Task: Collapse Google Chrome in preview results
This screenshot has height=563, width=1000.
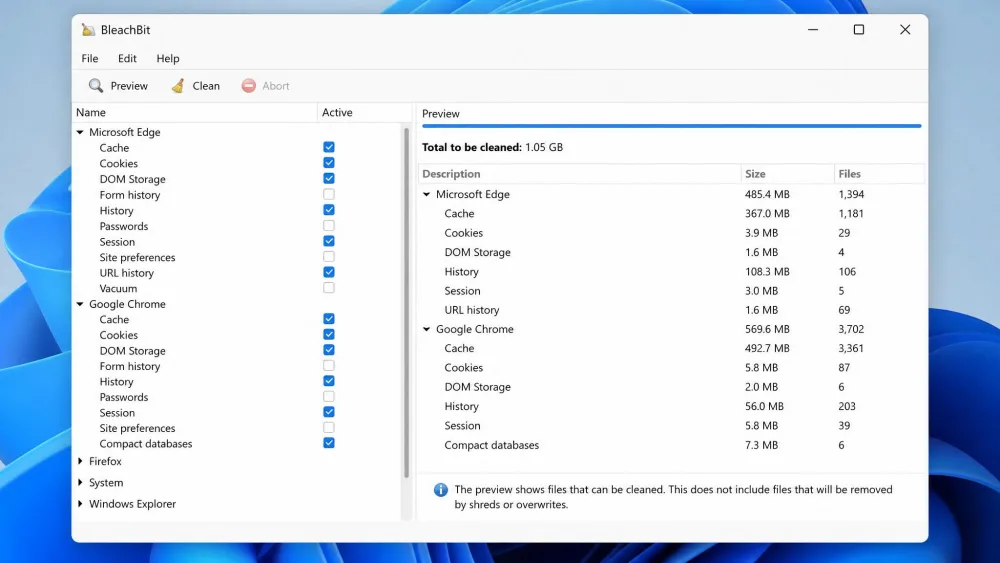Action: point(427,329)
